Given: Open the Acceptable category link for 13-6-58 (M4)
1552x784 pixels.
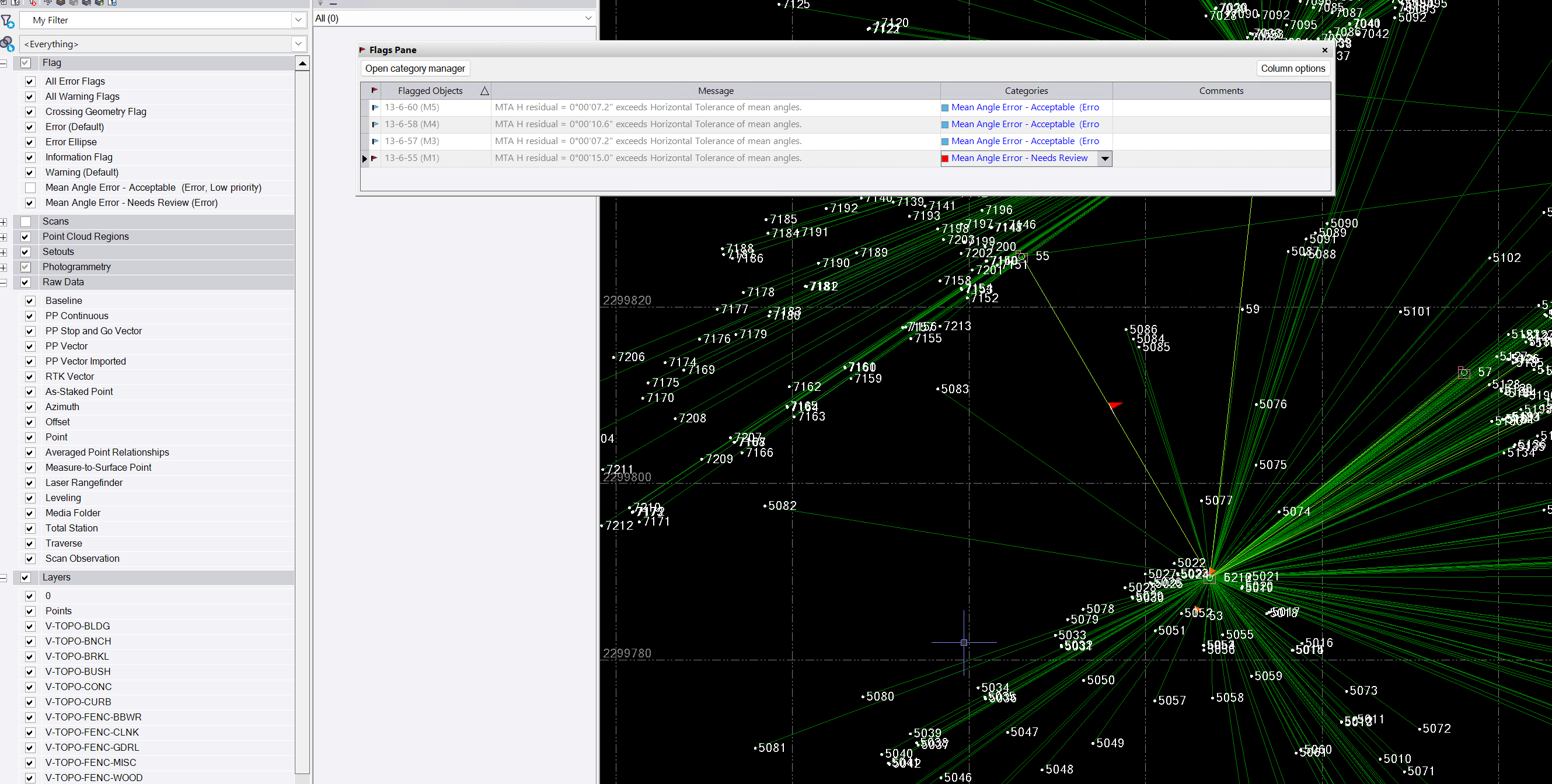Looking at the screenshot, I should (1025, 124).
